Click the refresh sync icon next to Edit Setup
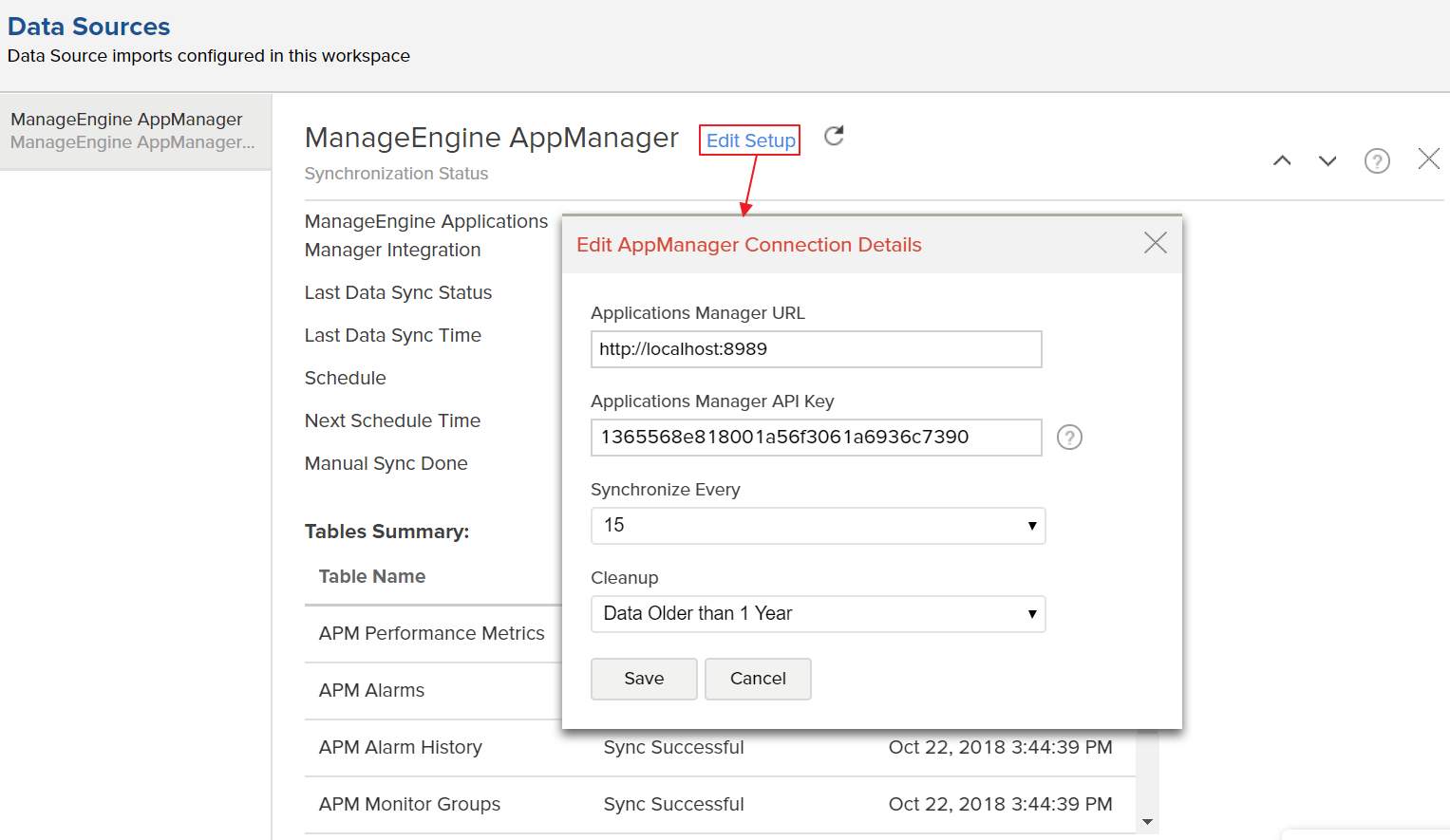 click(834, 137)
